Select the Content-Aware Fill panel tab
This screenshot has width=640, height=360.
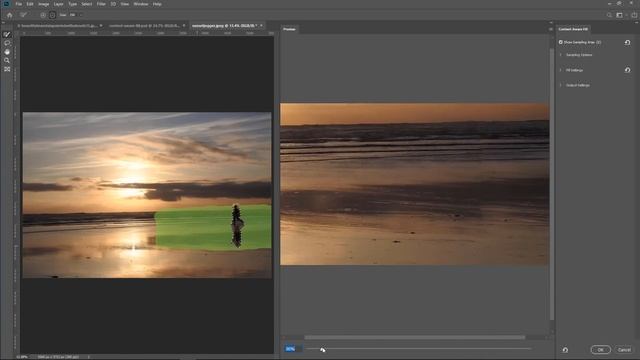[573, 29]
